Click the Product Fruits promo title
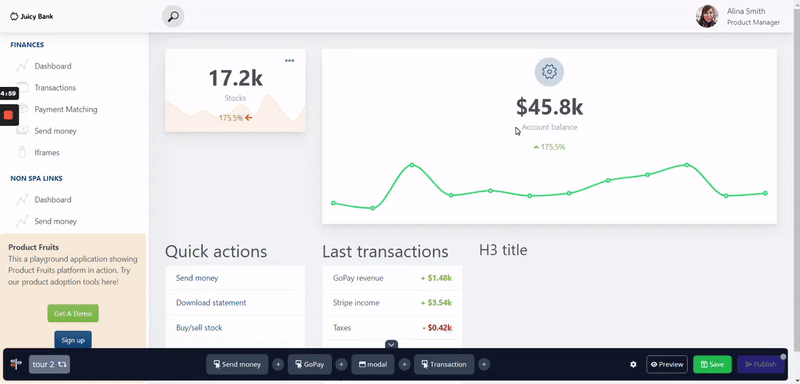Screen dimensions: 800x384 33,247
